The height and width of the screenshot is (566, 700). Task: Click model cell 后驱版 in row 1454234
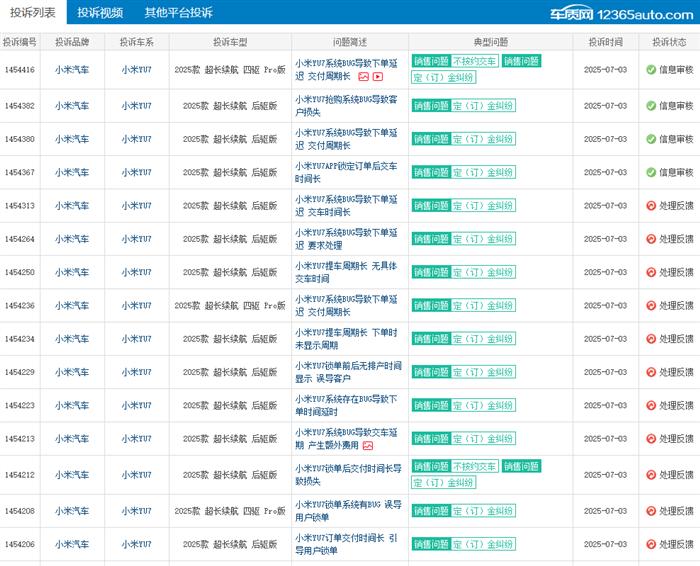coord(264,339)
